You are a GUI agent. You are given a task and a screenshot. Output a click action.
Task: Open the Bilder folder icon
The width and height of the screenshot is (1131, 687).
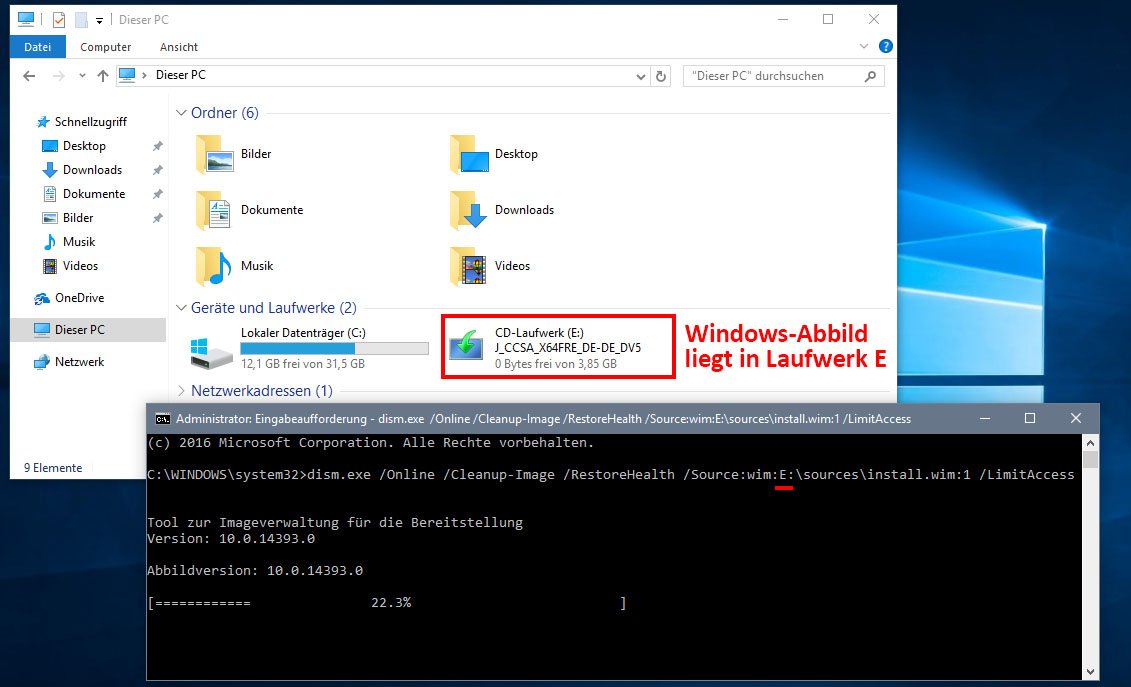[214, 155]
